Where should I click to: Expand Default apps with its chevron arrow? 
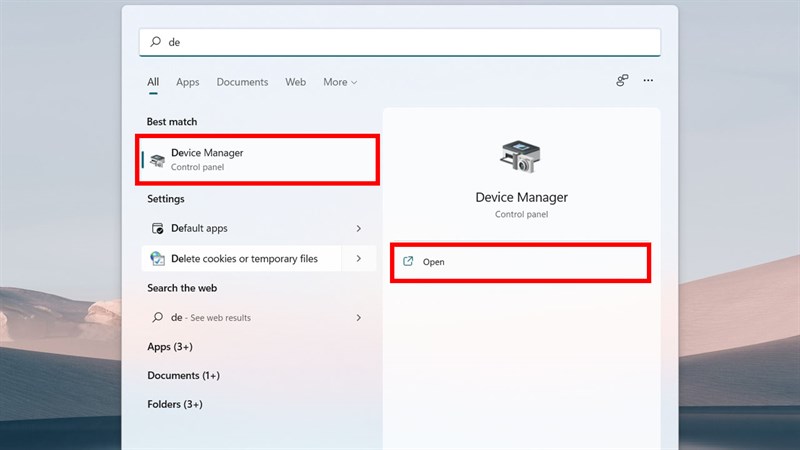358,229
